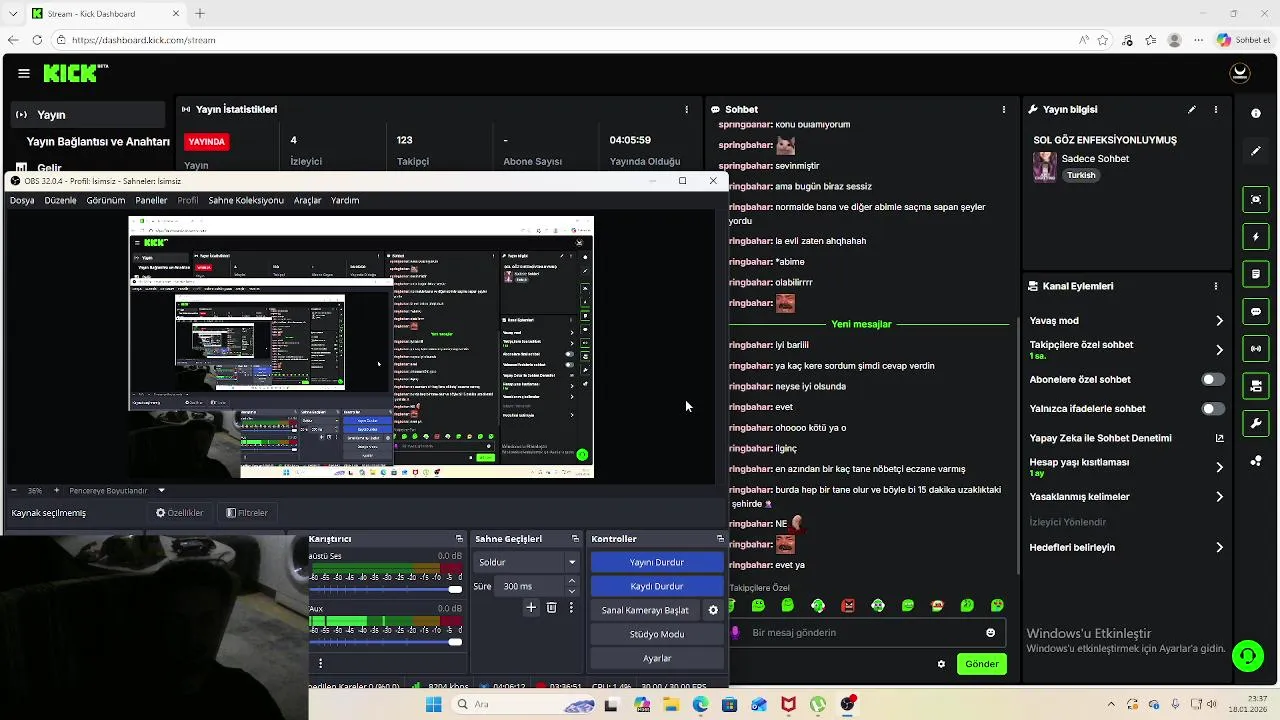The height and width of the screenshot is (720, 1280).
Task: Click Yayını Durdur button in OBS
Action: [657, 562]
